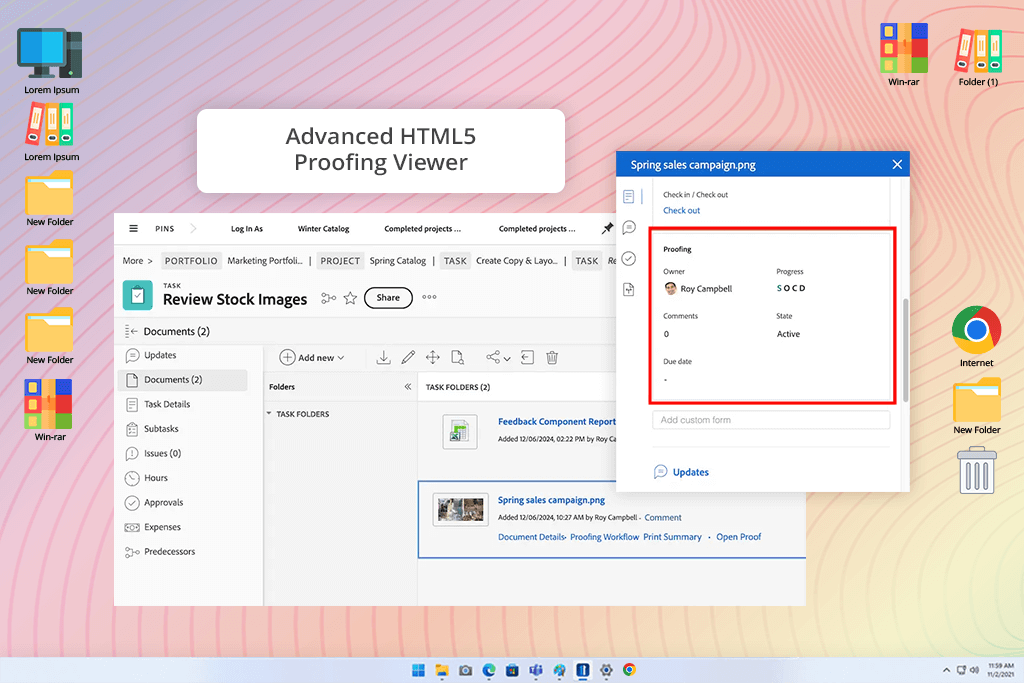Click the pencil edit icon in documents toolbar
Image resolution: width=1024 pixels, height=683 pixels.
pyautogui.click(x=408, y=357)
